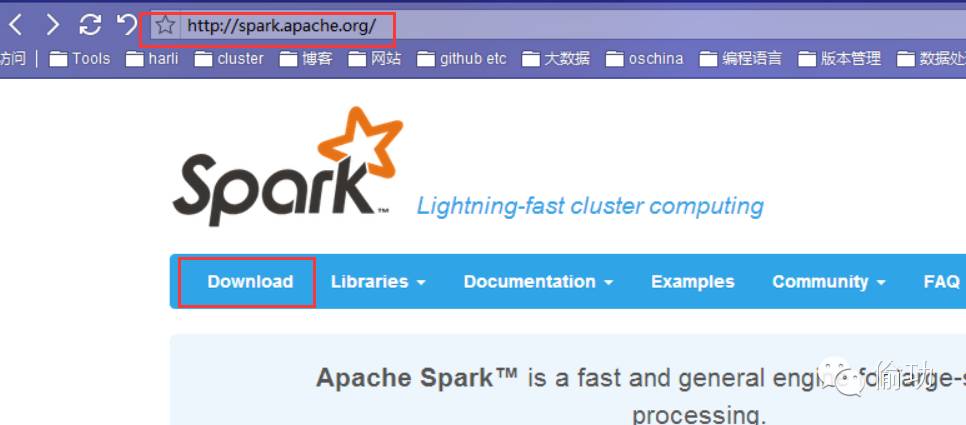Screen dimensions: 966x425
Task: Expand the Libraries dropdown menu
Action: (378, 281)
